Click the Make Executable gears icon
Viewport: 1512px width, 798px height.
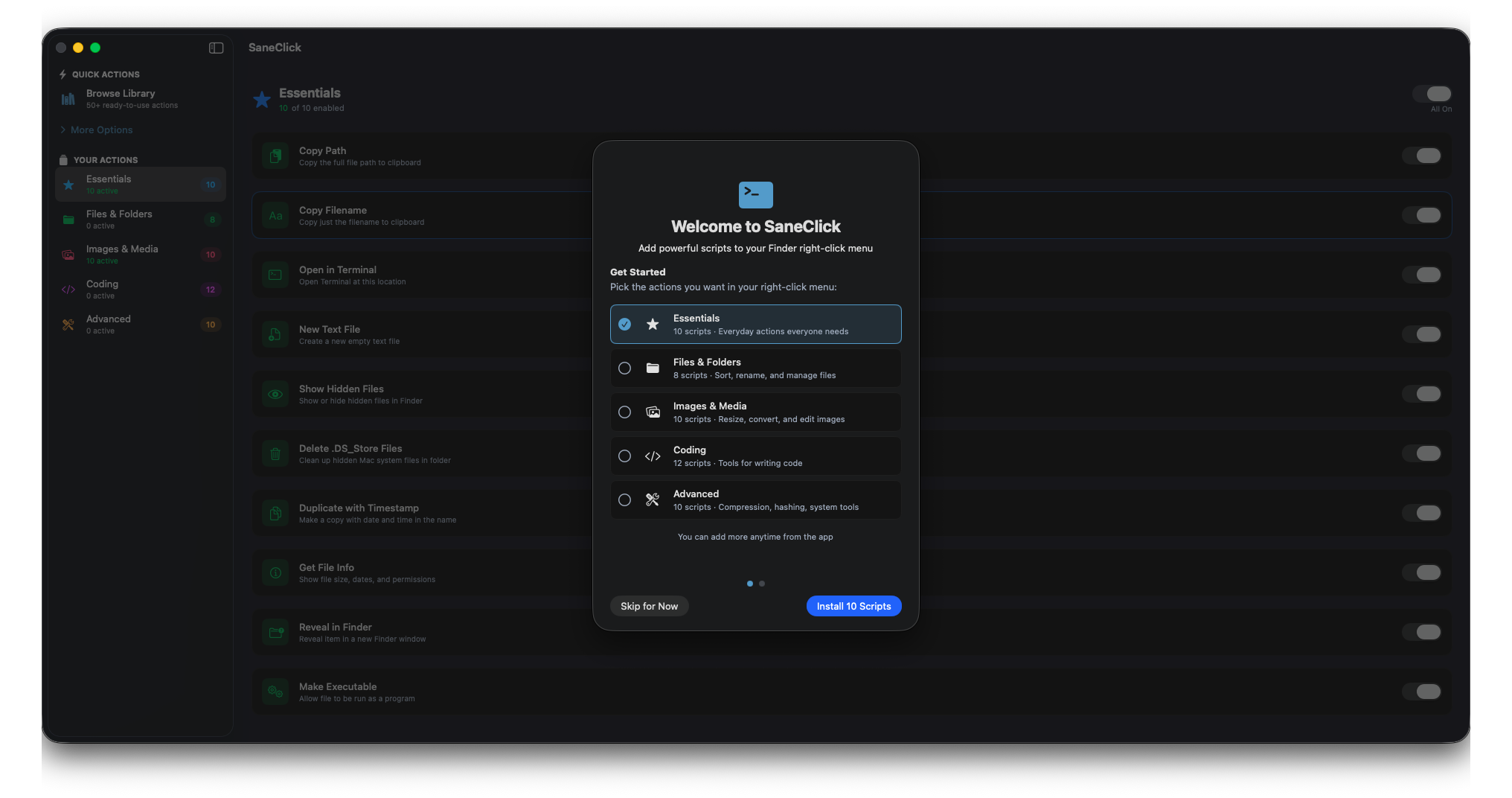tap(275, 692)
